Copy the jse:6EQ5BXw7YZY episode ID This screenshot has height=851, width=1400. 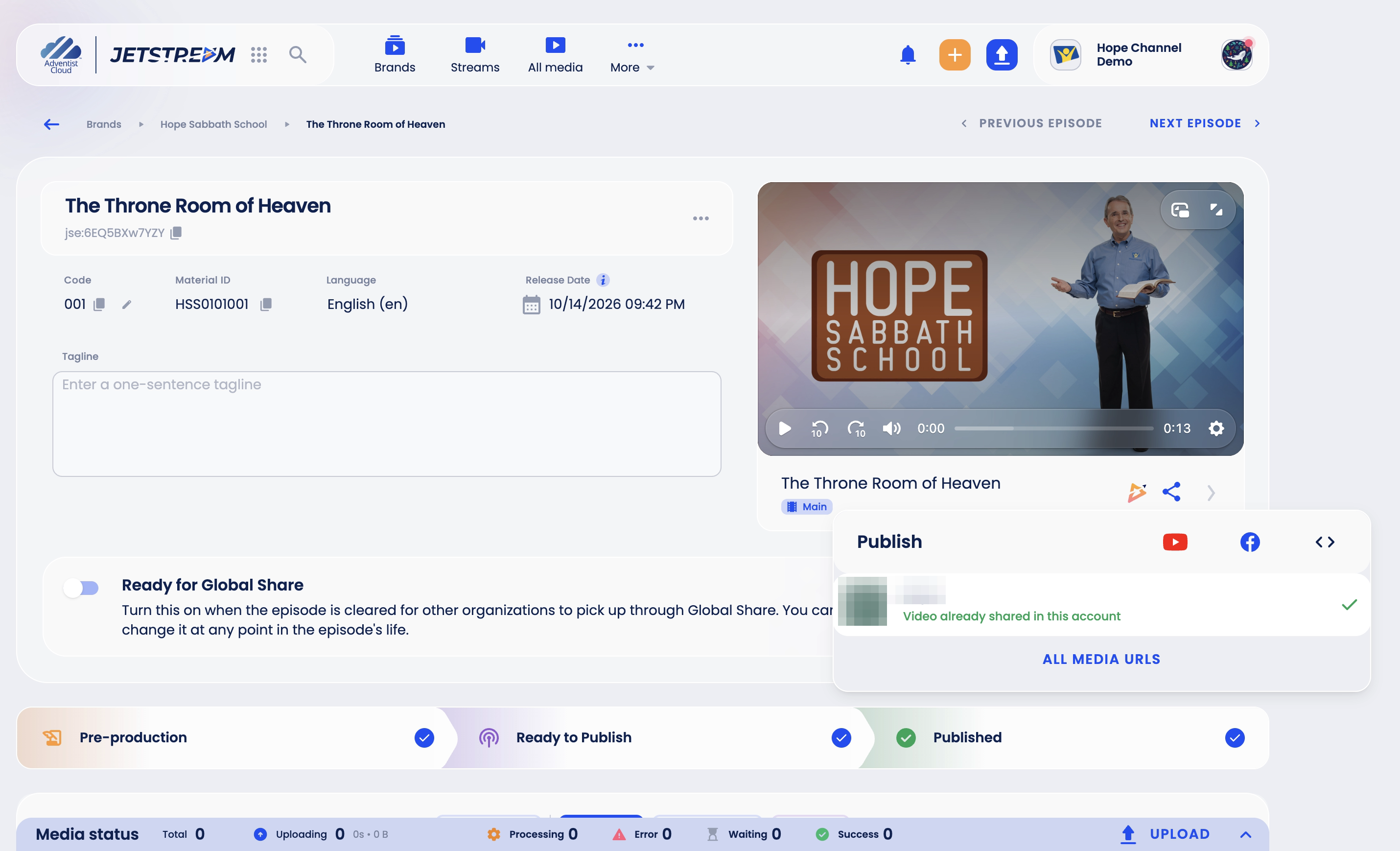[176, 233]
